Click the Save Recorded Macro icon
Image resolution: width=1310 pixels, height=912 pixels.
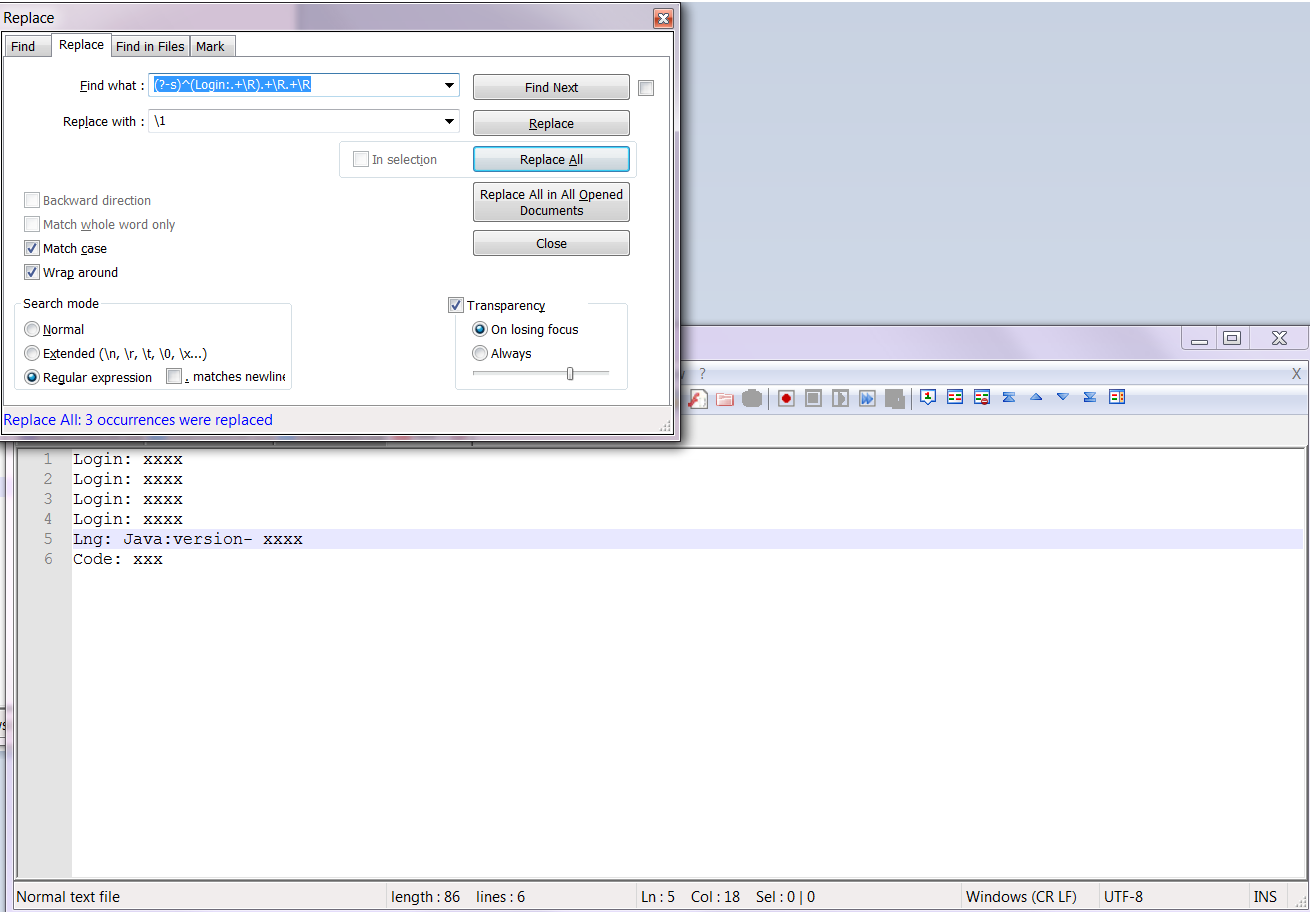[895, 398]
